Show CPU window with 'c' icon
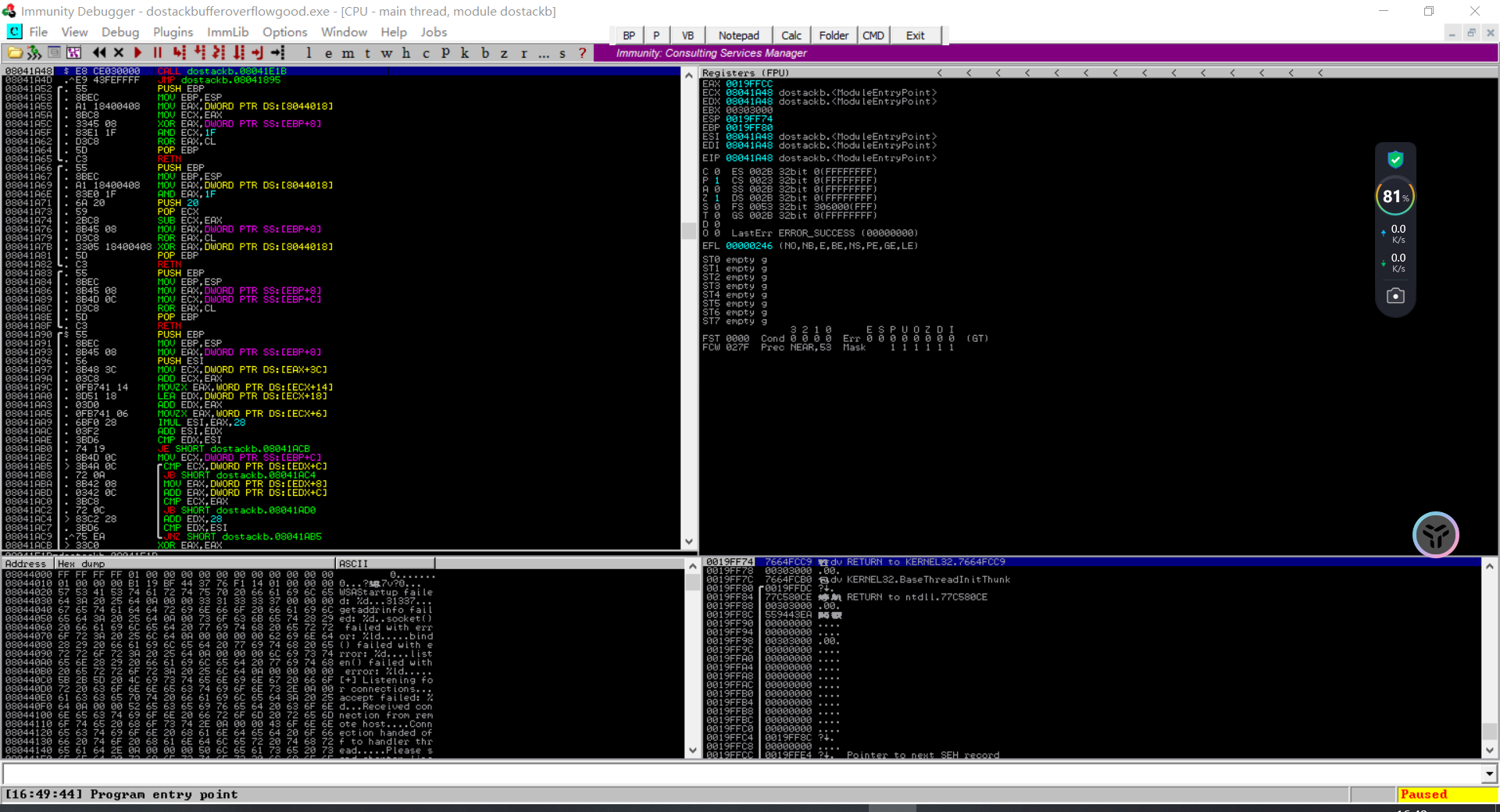Screen dimensions: 1500x812 coord(426,53)
